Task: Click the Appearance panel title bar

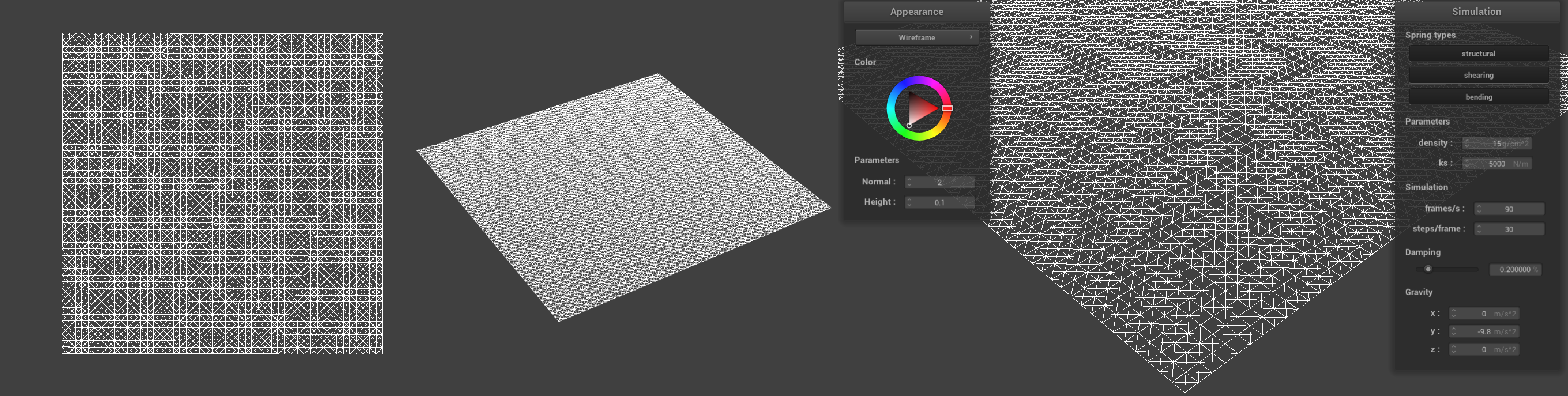Action: [x=916, y=12]
